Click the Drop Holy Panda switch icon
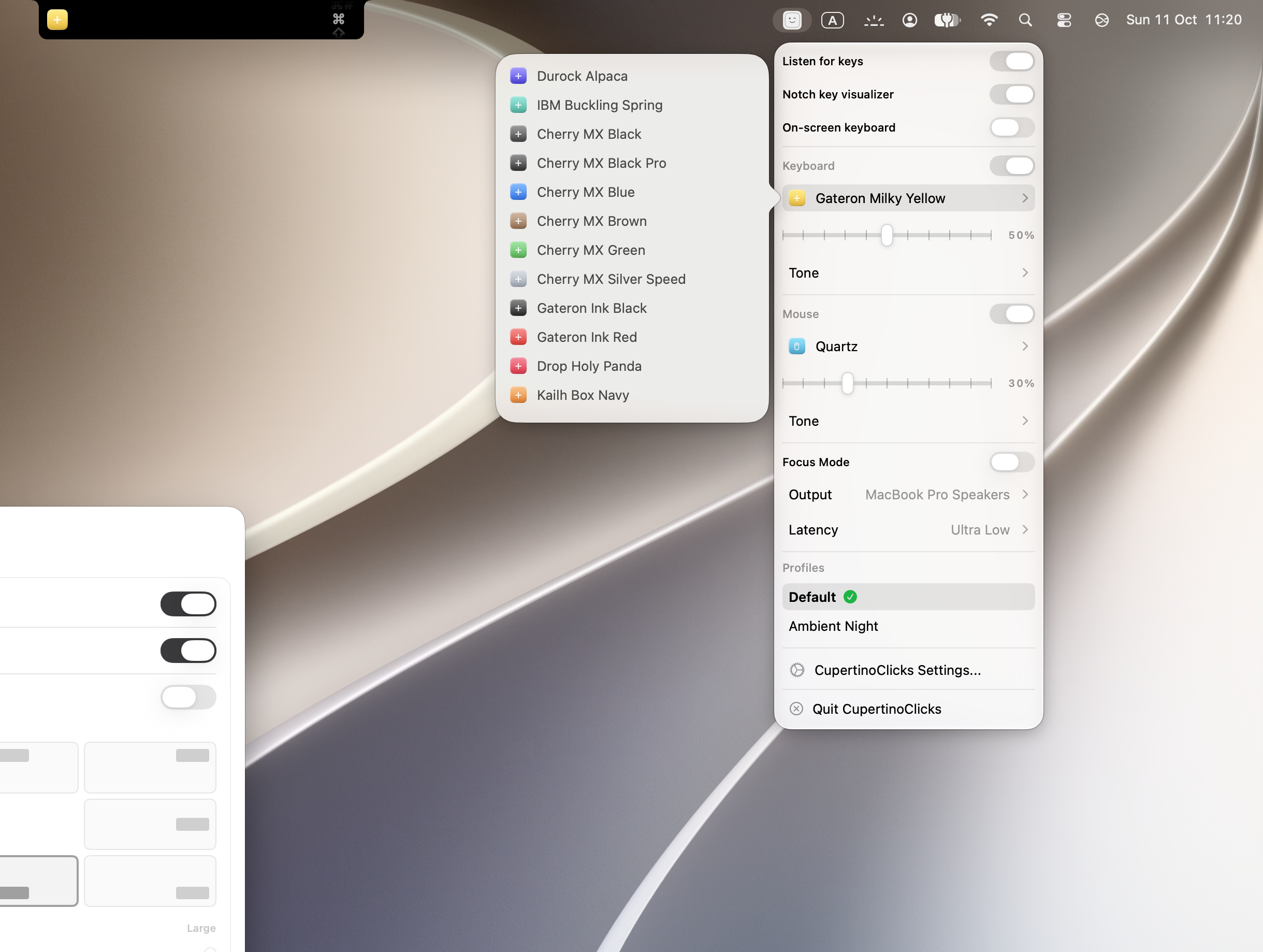Viewport: 1263px width, 952px height. click(x=518, y=366)
